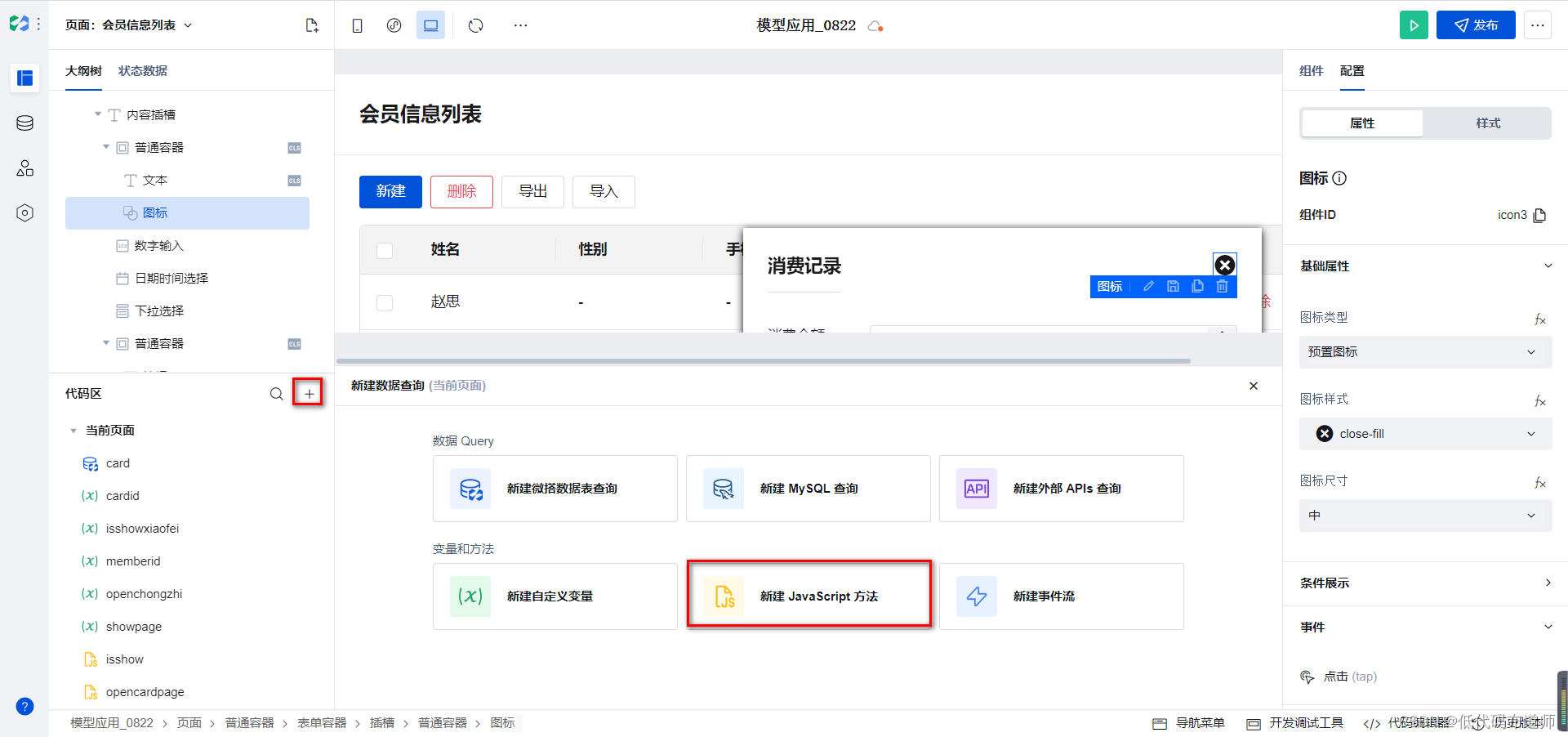Click the info icon next to 图标 title

1339,178
